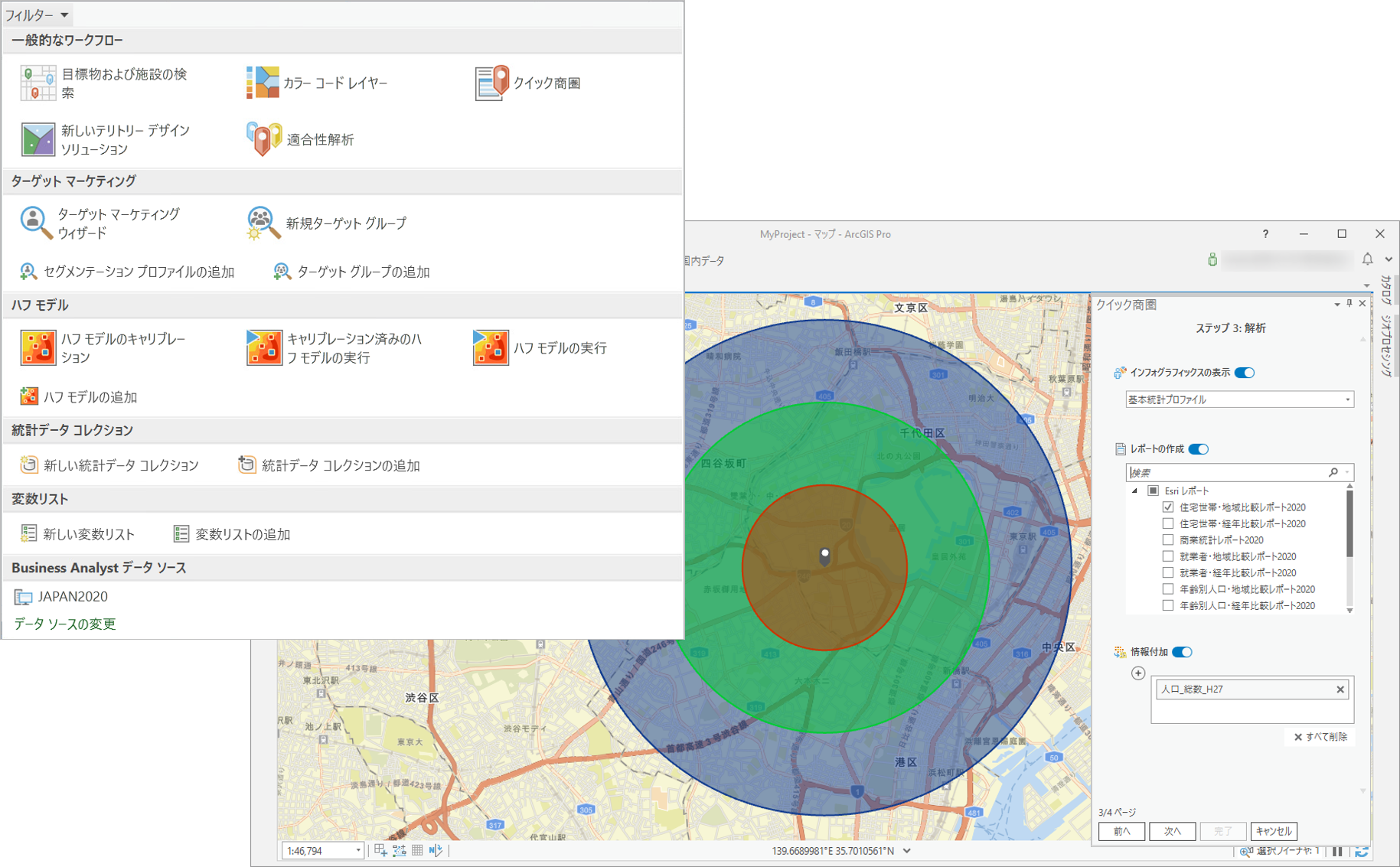Open the map scale 1:46,794 dropdown
The width and height of the screenshot is (1400, 867).
(357, 851)
